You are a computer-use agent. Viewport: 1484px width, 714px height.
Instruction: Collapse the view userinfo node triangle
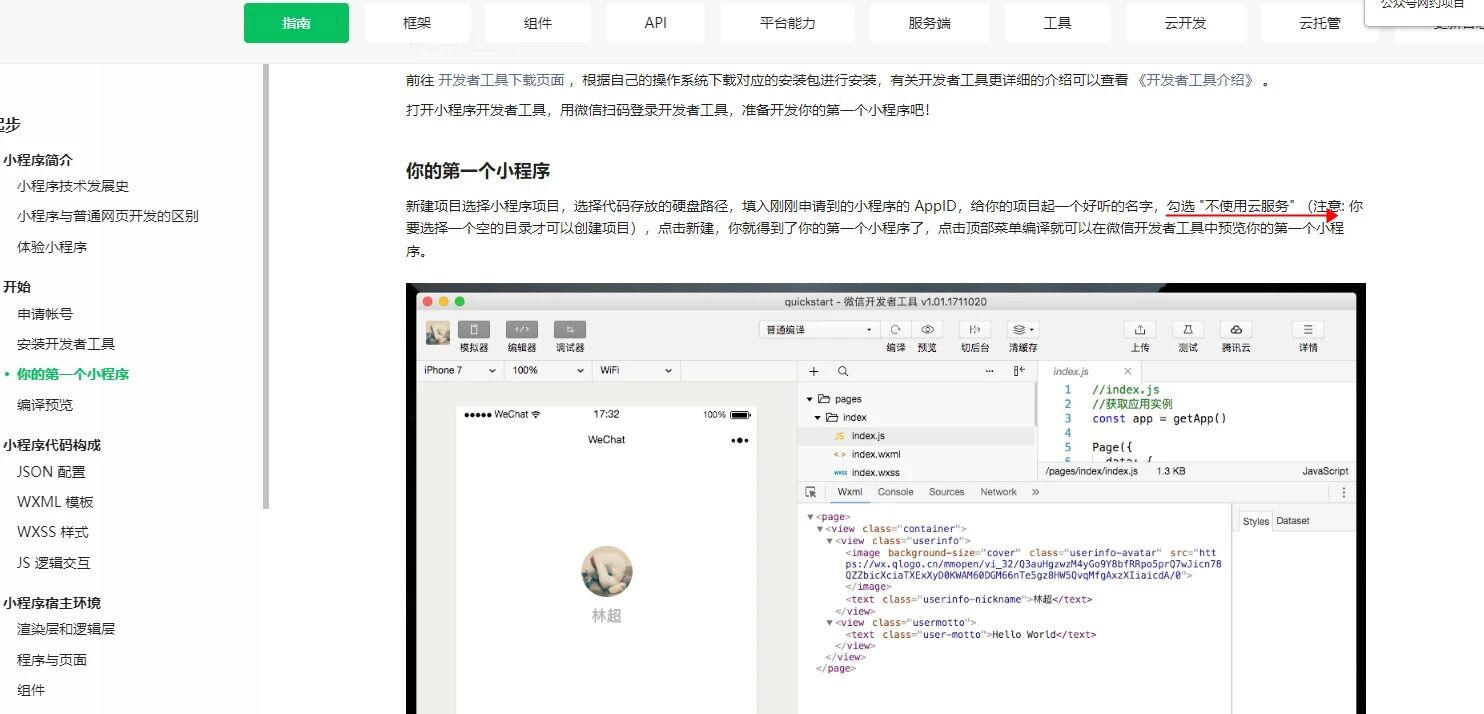829,540
